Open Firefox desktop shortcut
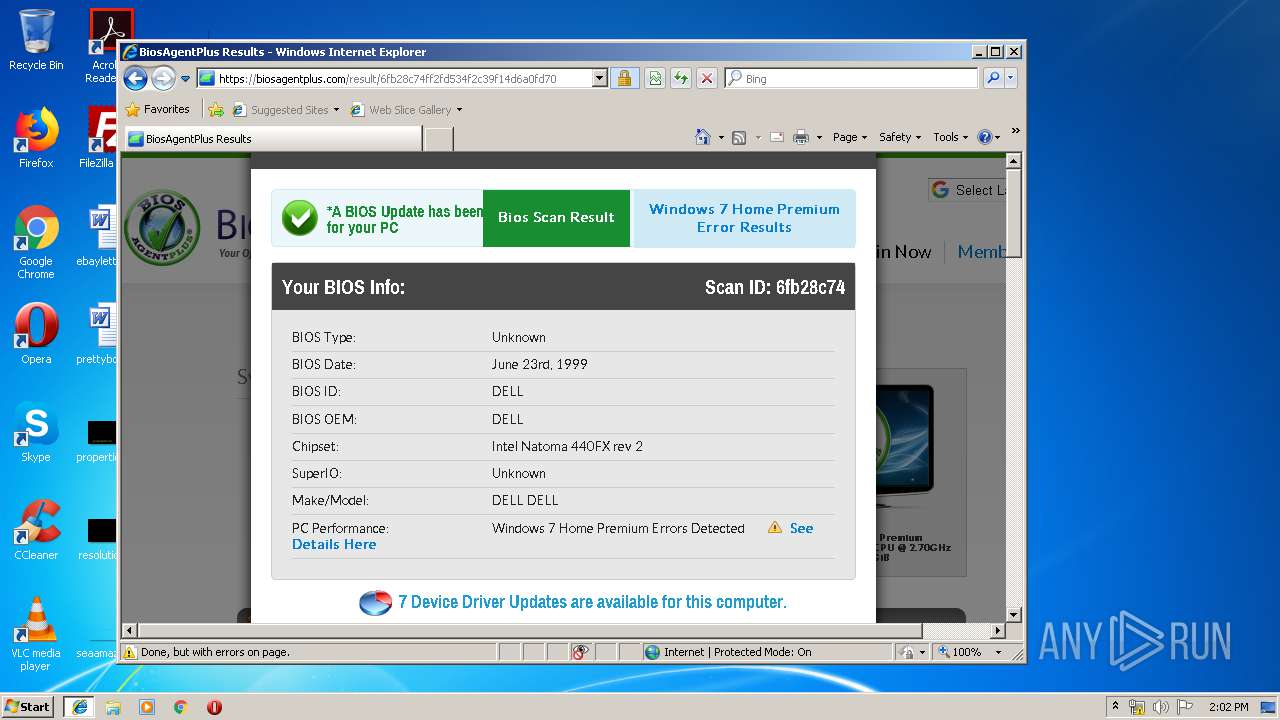The image size is (1280, 720). (36, 138)
